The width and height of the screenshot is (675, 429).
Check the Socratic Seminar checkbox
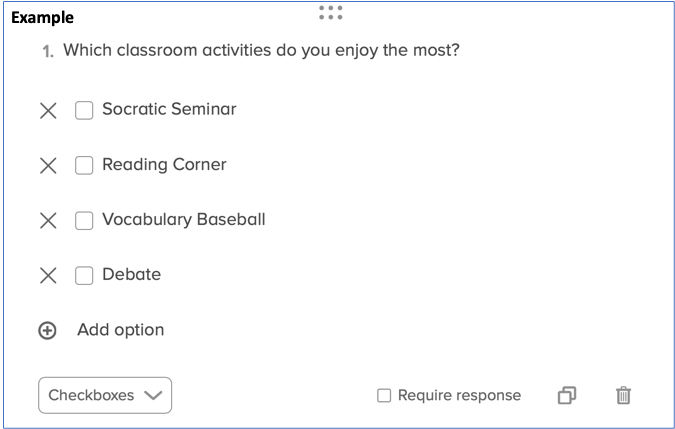[x=84, y=110]
